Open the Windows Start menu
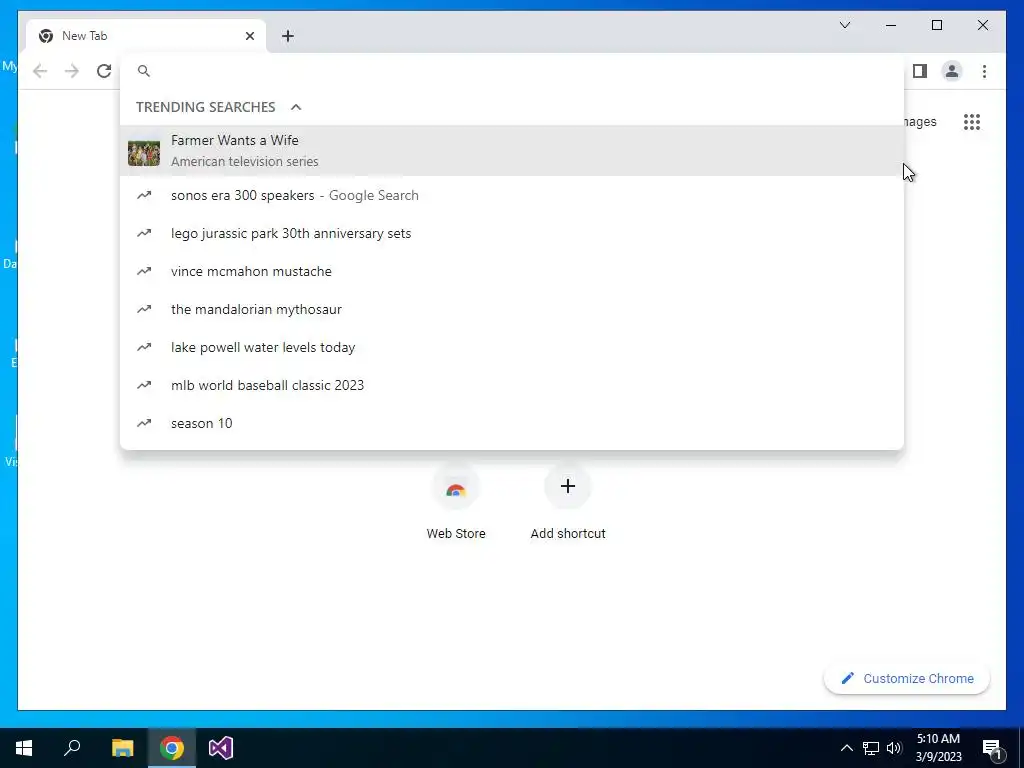This screenshot has height=768, width=1024. [24, 748]
